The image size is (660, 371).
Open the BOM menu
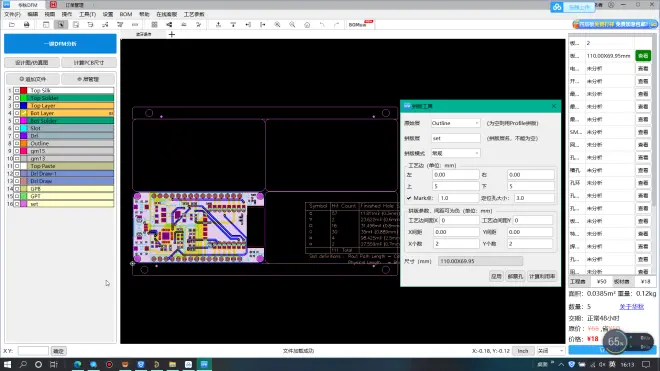126,14
